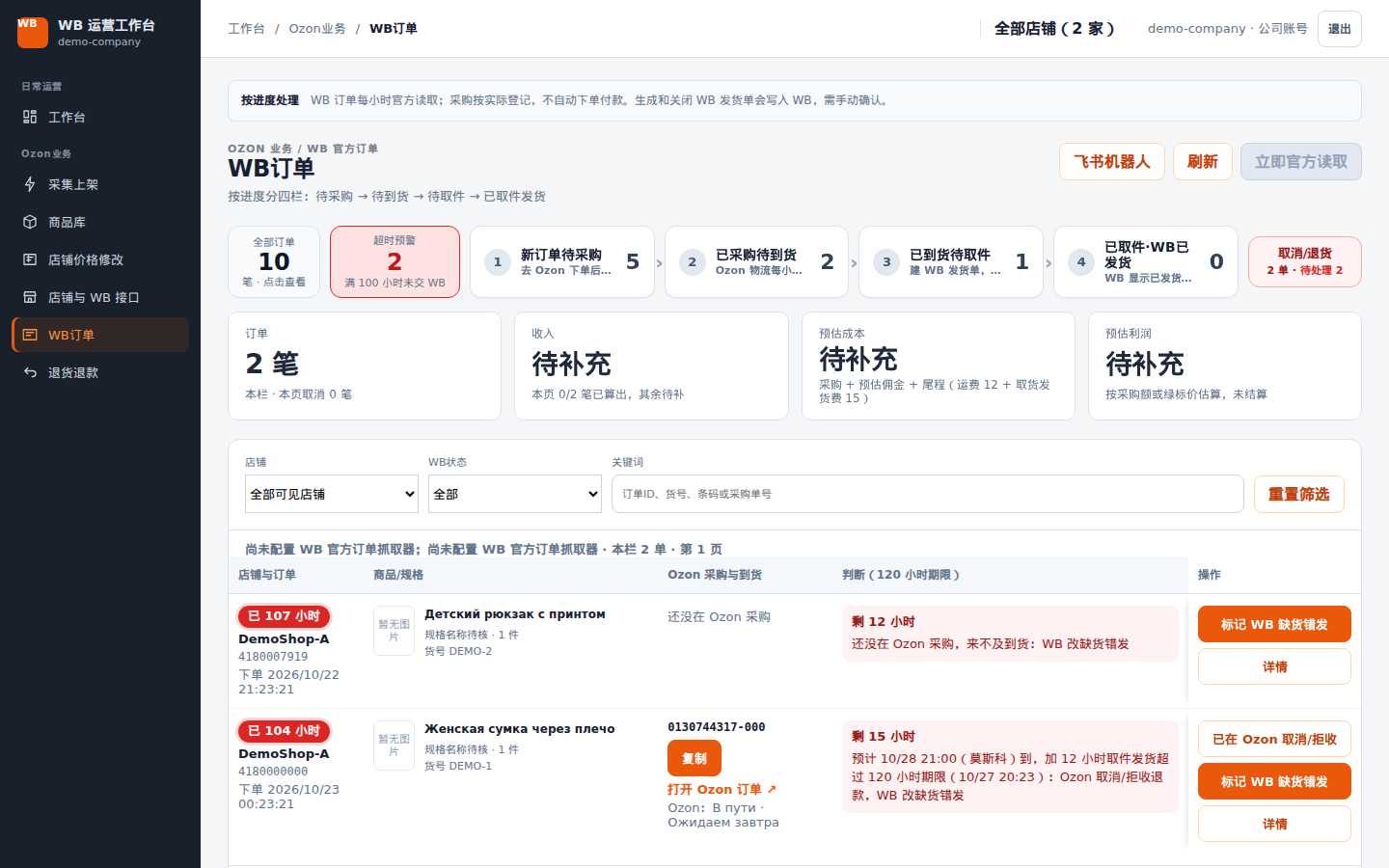
Task: Click the 立即官方读取 button
Action: click(1301, 162)
